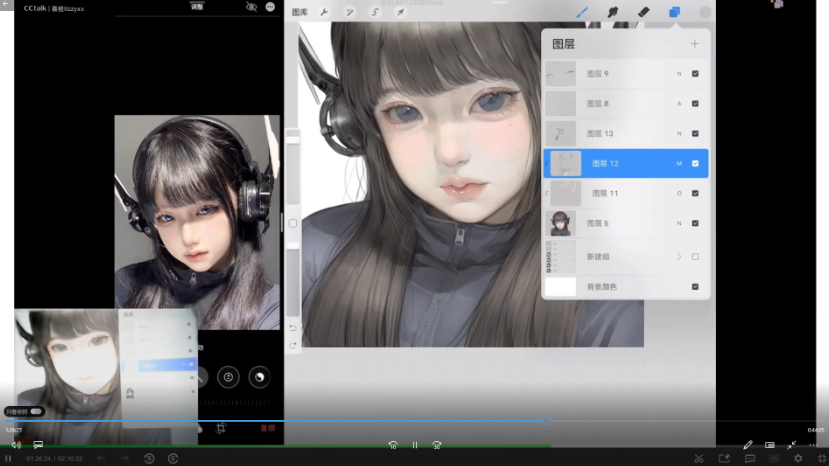Tap Procreate undo arrow on sidebar
The width and height of the screenshot is (829, 466).
click(293, 328)
